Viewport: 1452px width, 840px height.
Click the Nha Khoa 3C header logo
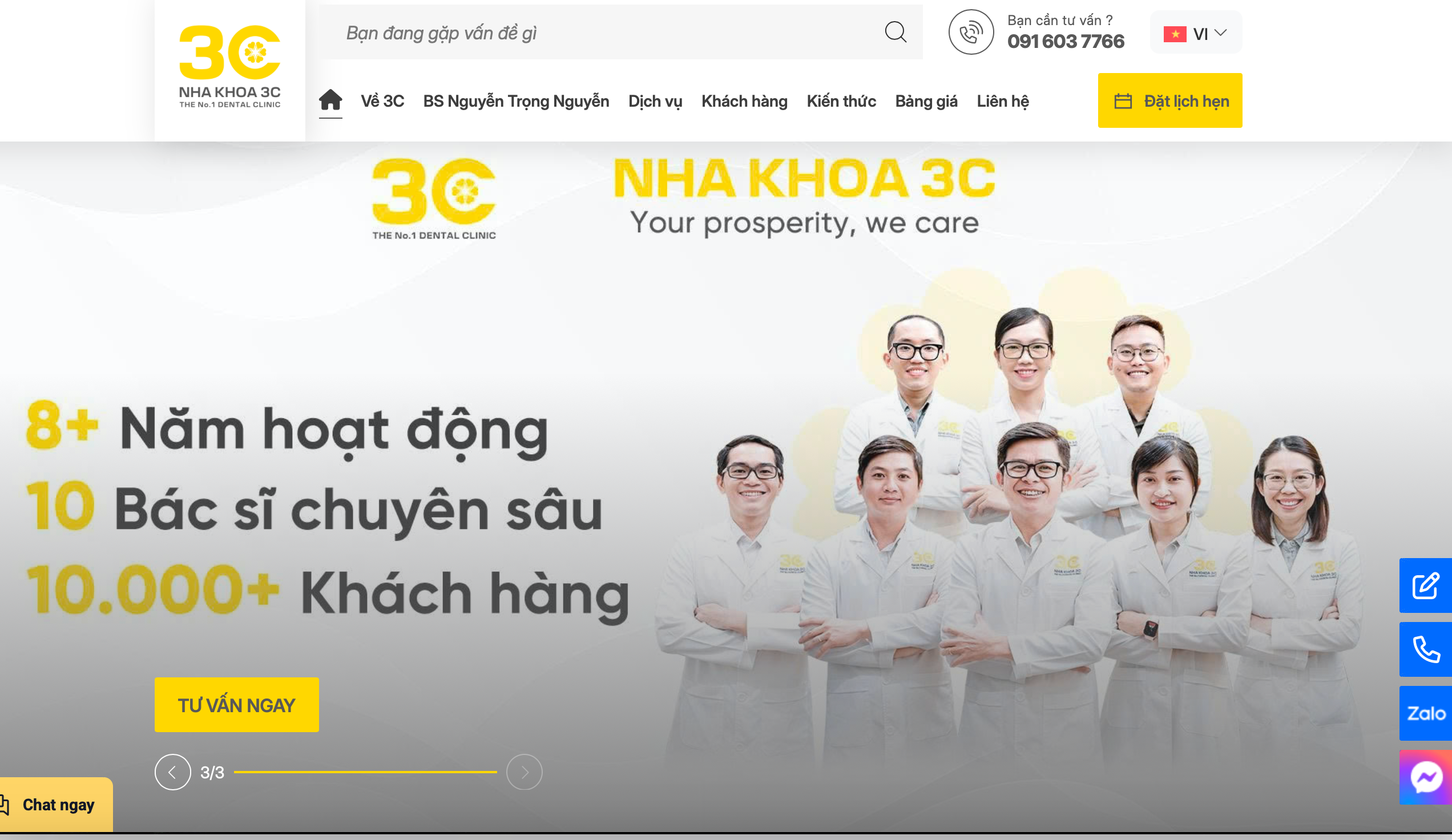(229, 67)
